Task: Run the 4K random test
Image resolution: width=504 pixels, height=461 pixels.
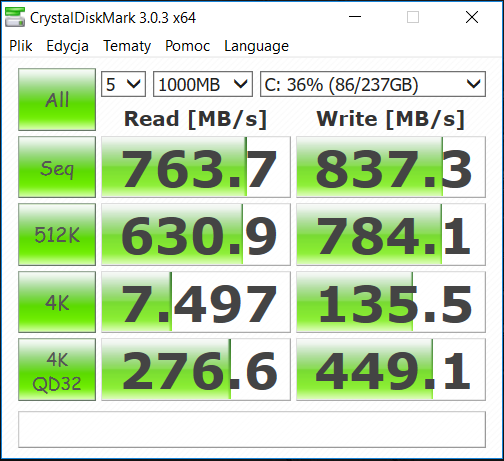Action: 57,302
